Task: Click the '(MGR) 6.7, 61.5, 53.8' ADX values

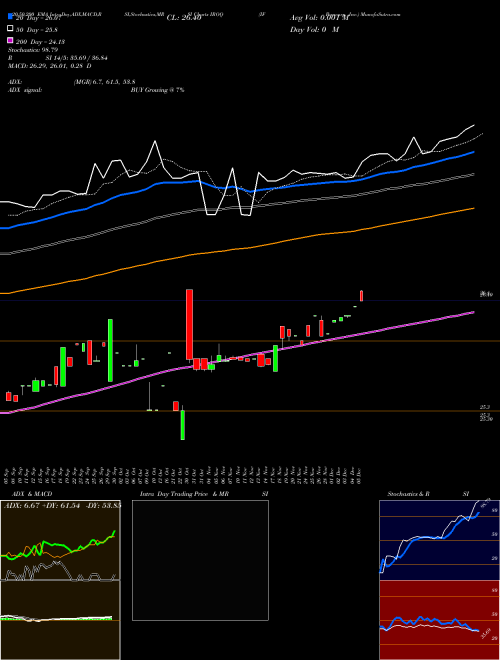Action: [104, 82]
